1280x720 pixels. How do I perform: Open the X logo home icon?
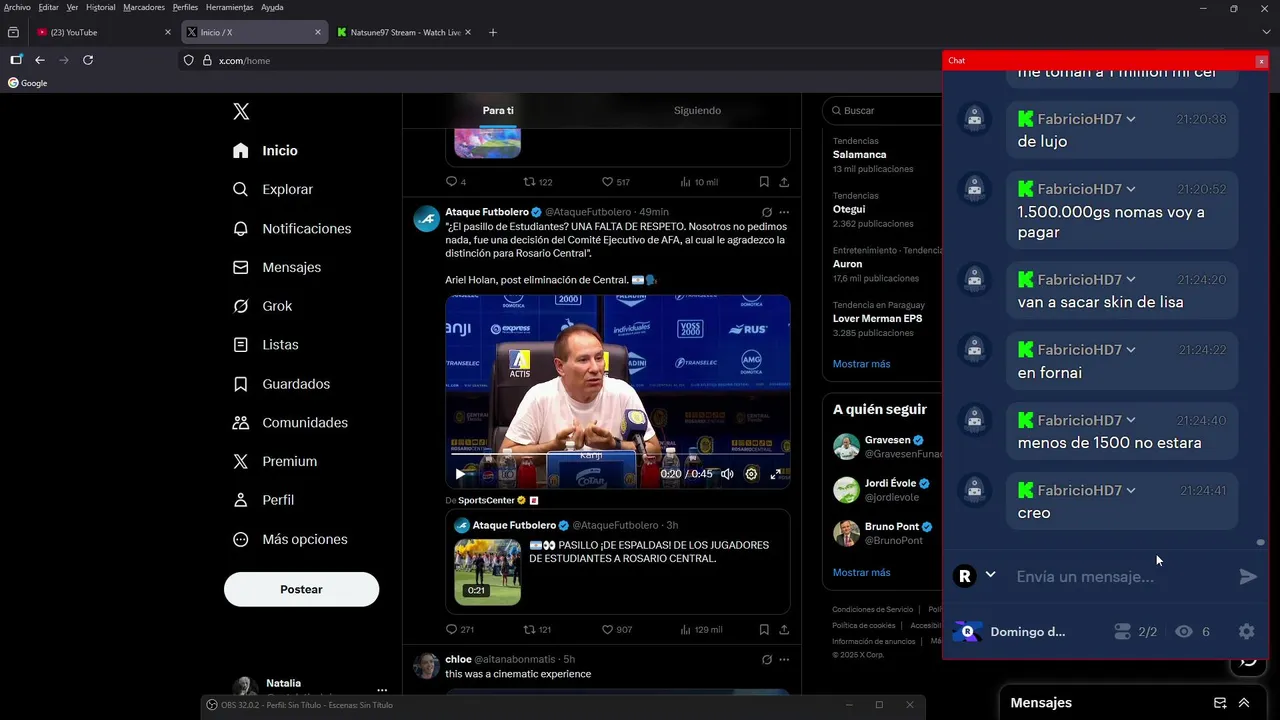[x=241, y=111]
